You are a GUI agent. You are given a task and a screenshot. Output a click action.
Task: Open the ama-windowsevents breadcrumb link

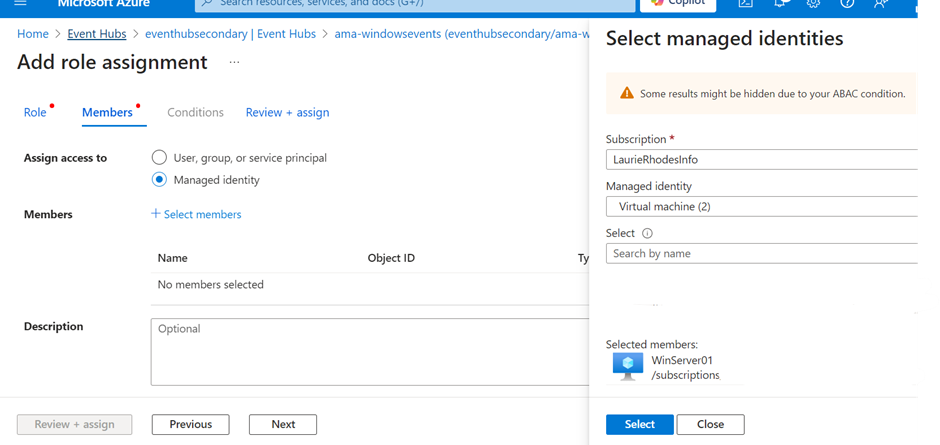[x=462, y=34]
